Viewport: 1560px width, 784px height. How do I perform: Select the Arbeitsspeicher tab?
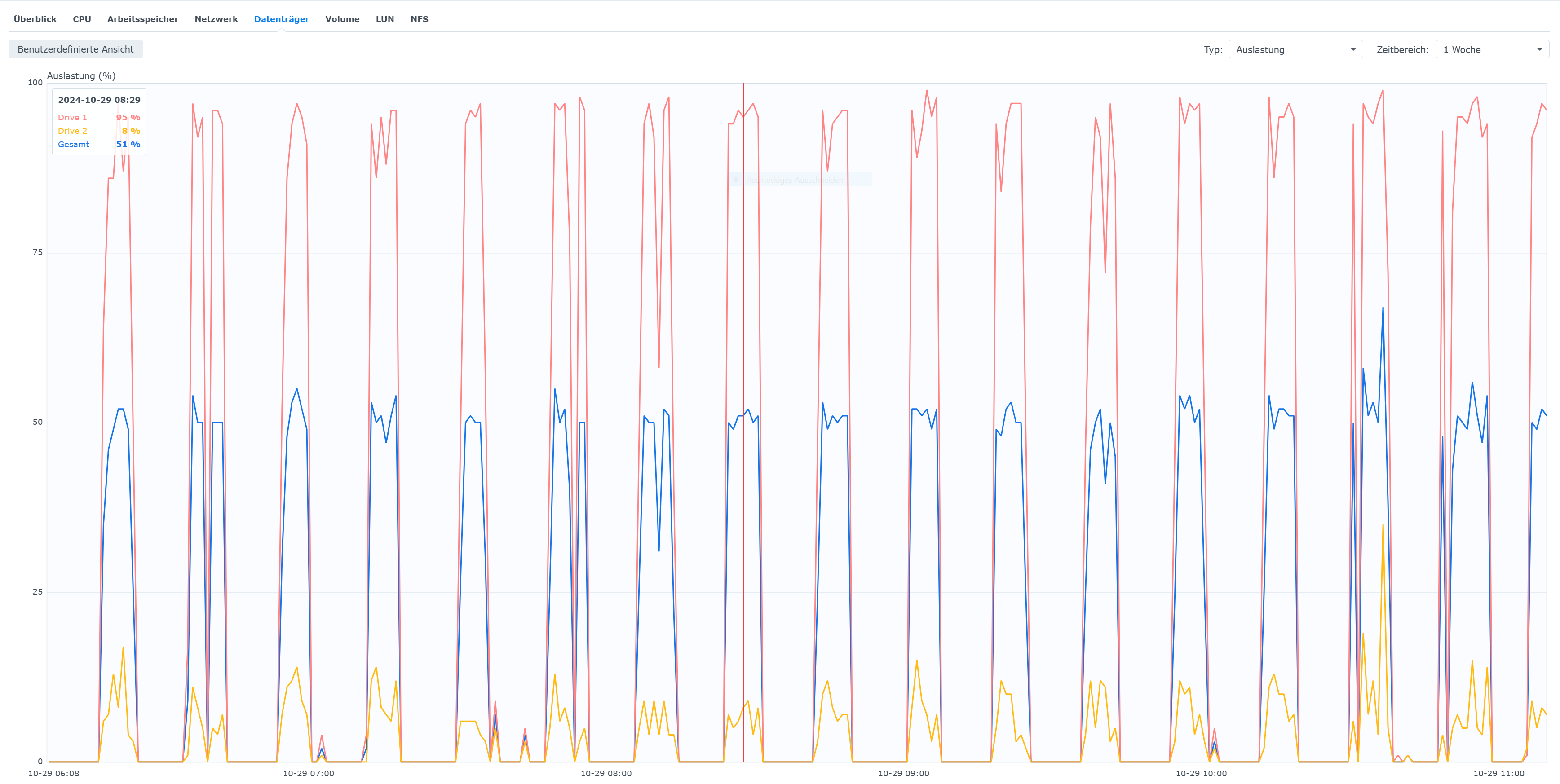pos(142,19)
